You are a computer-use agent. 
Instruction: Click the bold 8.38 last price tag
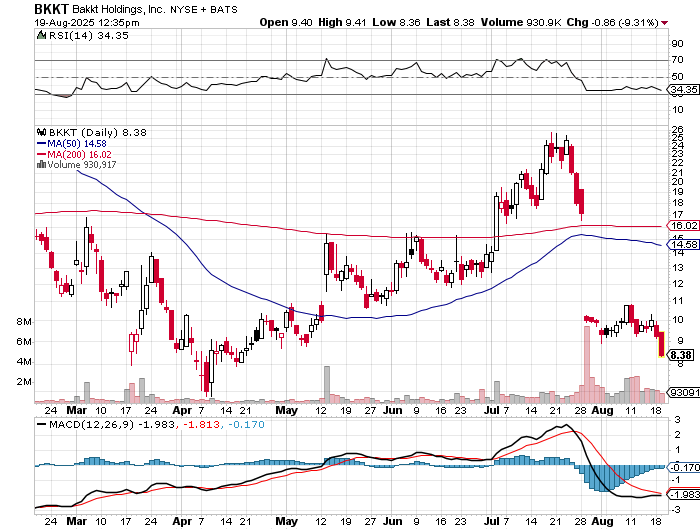[x=681, y=355]
